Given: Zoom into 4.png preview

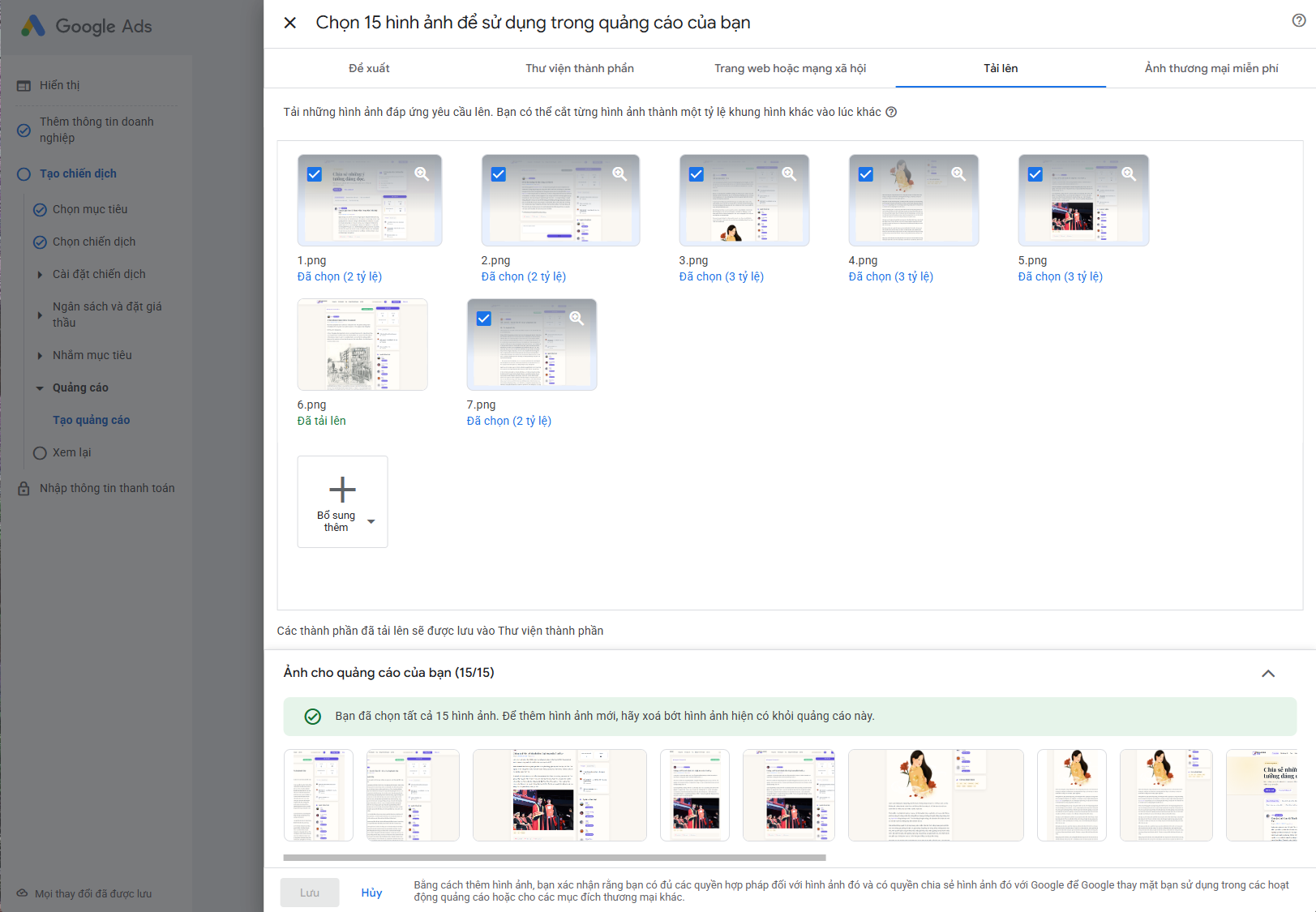Looking at the screenshot, I should tap(958, 173).
